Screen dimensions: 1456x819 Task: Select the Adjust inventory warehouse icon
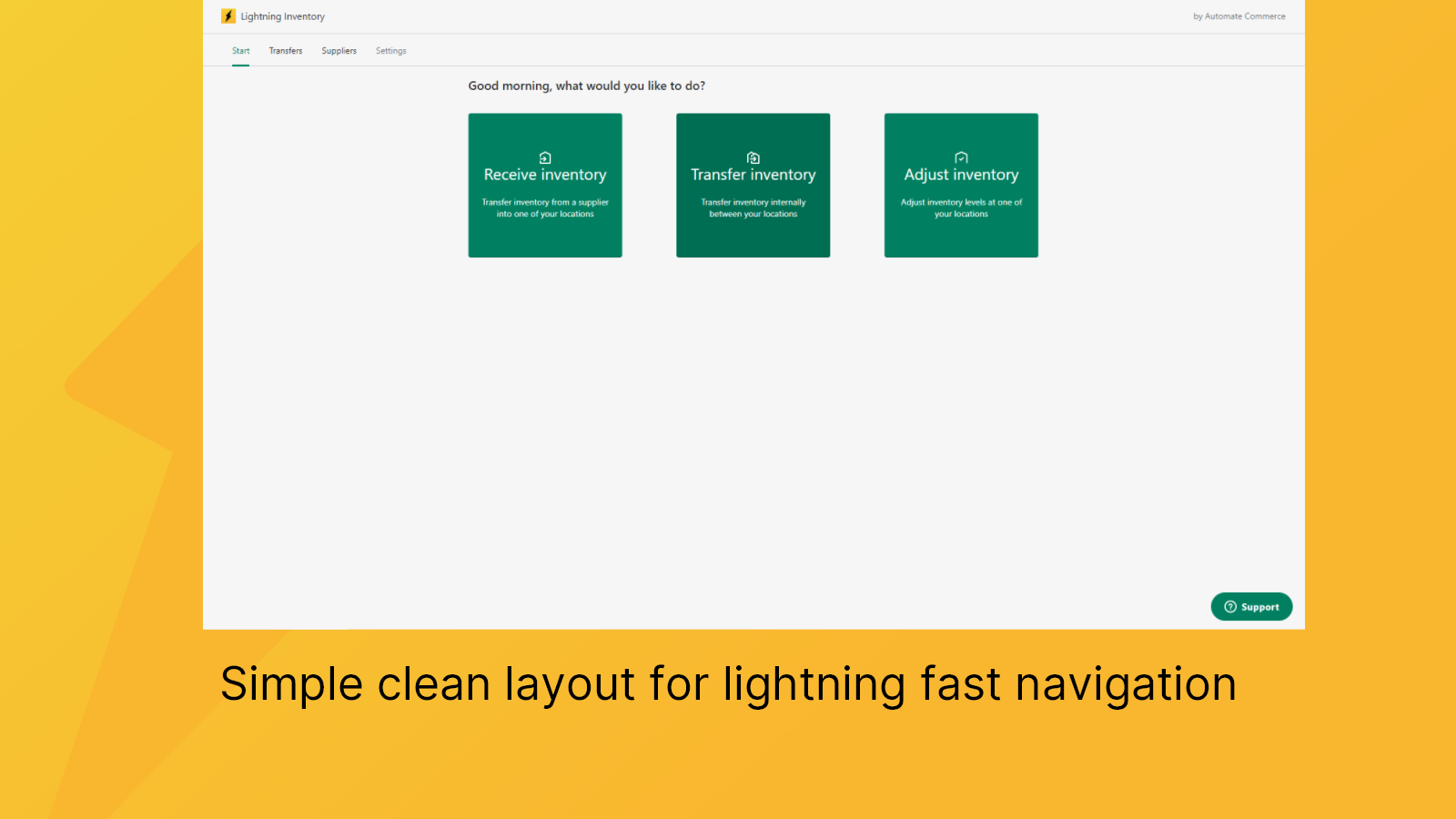coord(961,157)
